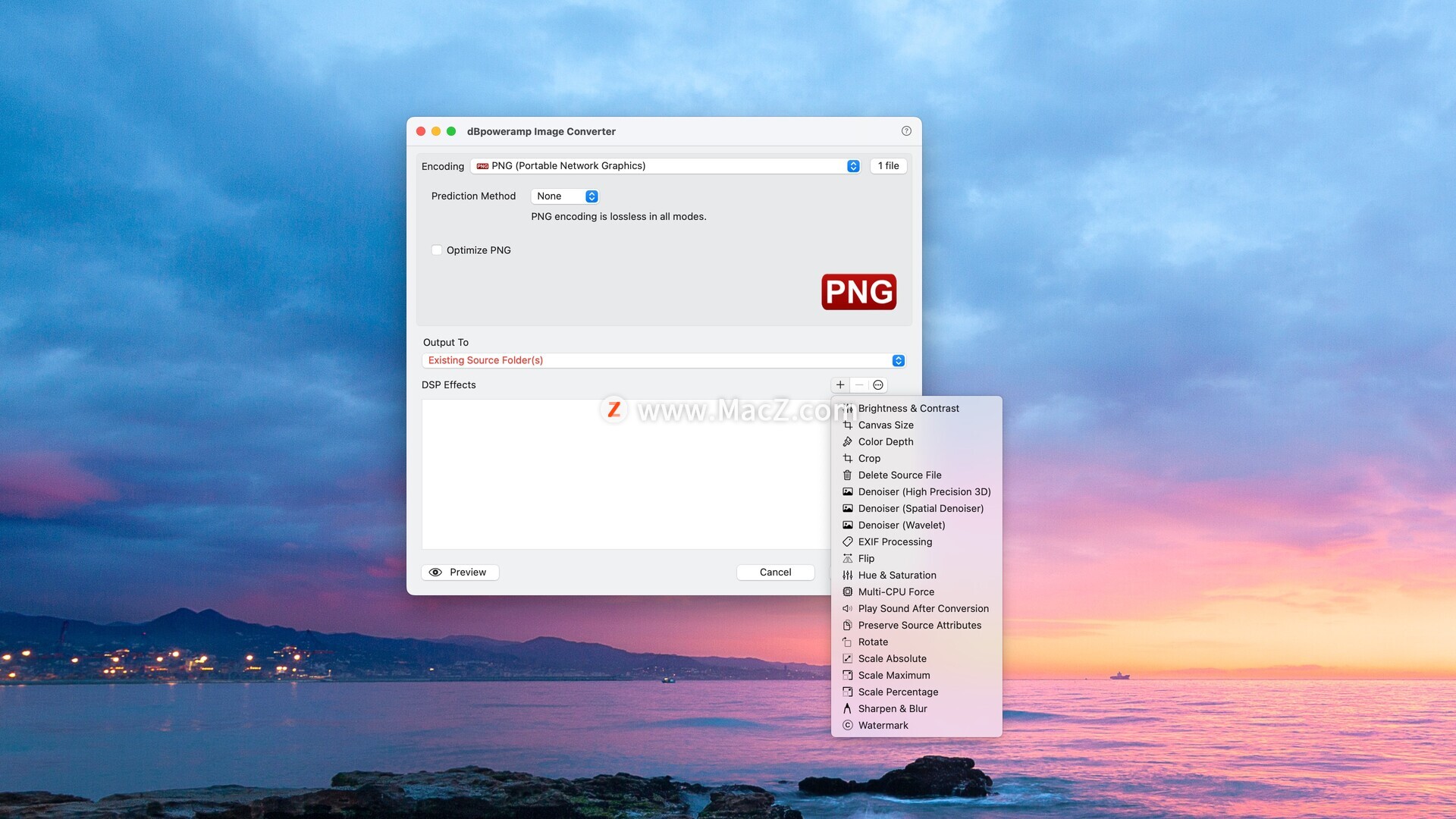Open the Encoding format dropdown
Image resolution: width=1456 pixels, height=819 pixels.
[x=853, y=166]
